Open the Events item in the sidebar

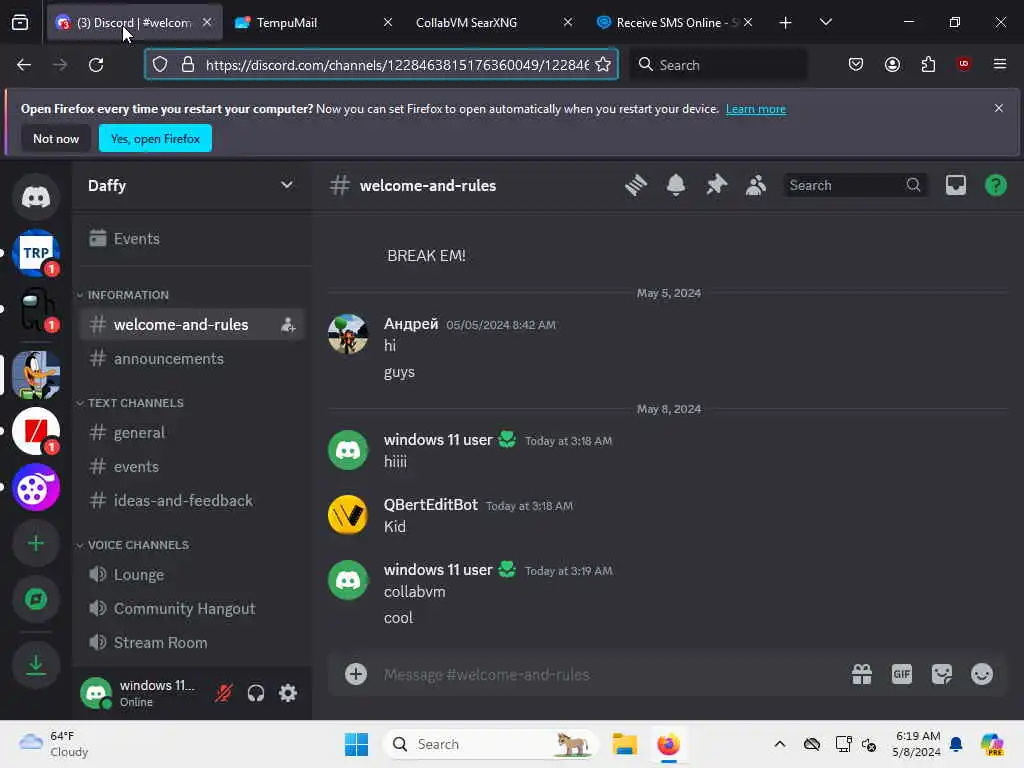tap(192, 238)
